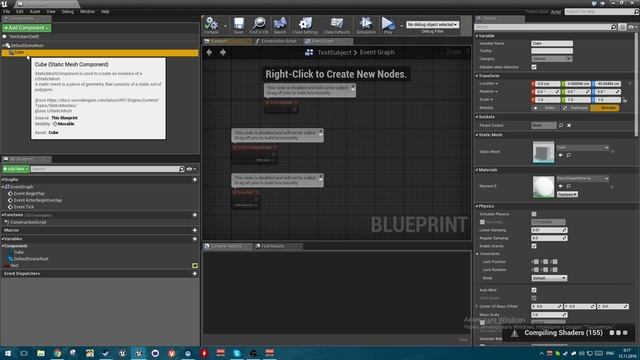Start Simulation from the toolbar

(366, 25)
